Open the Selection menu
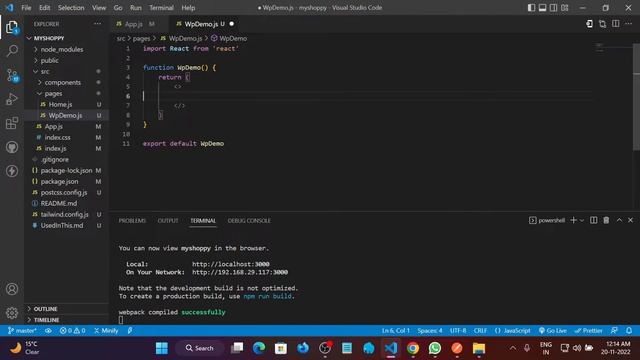 point(71,8)
